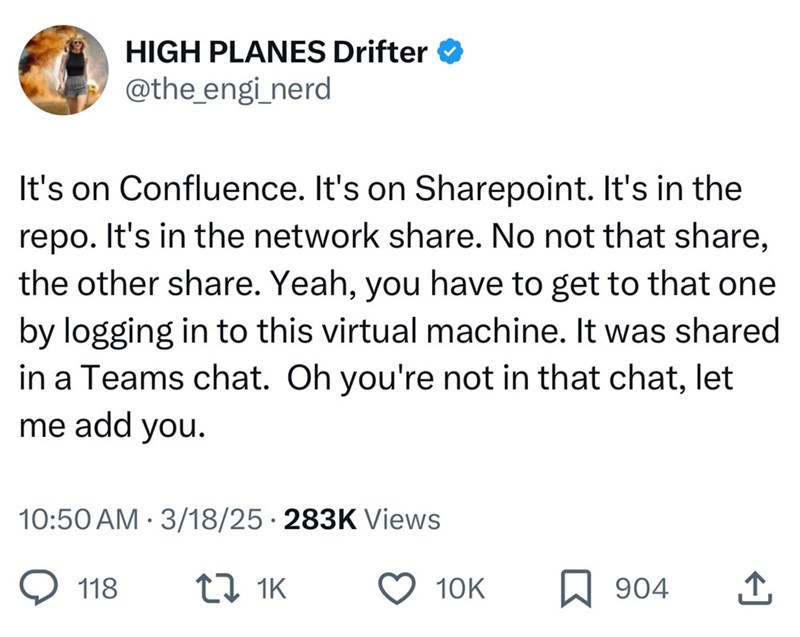Click the 3/18/25 date
The height and width of the screenshot is (637, 800).
pos(211,519)
